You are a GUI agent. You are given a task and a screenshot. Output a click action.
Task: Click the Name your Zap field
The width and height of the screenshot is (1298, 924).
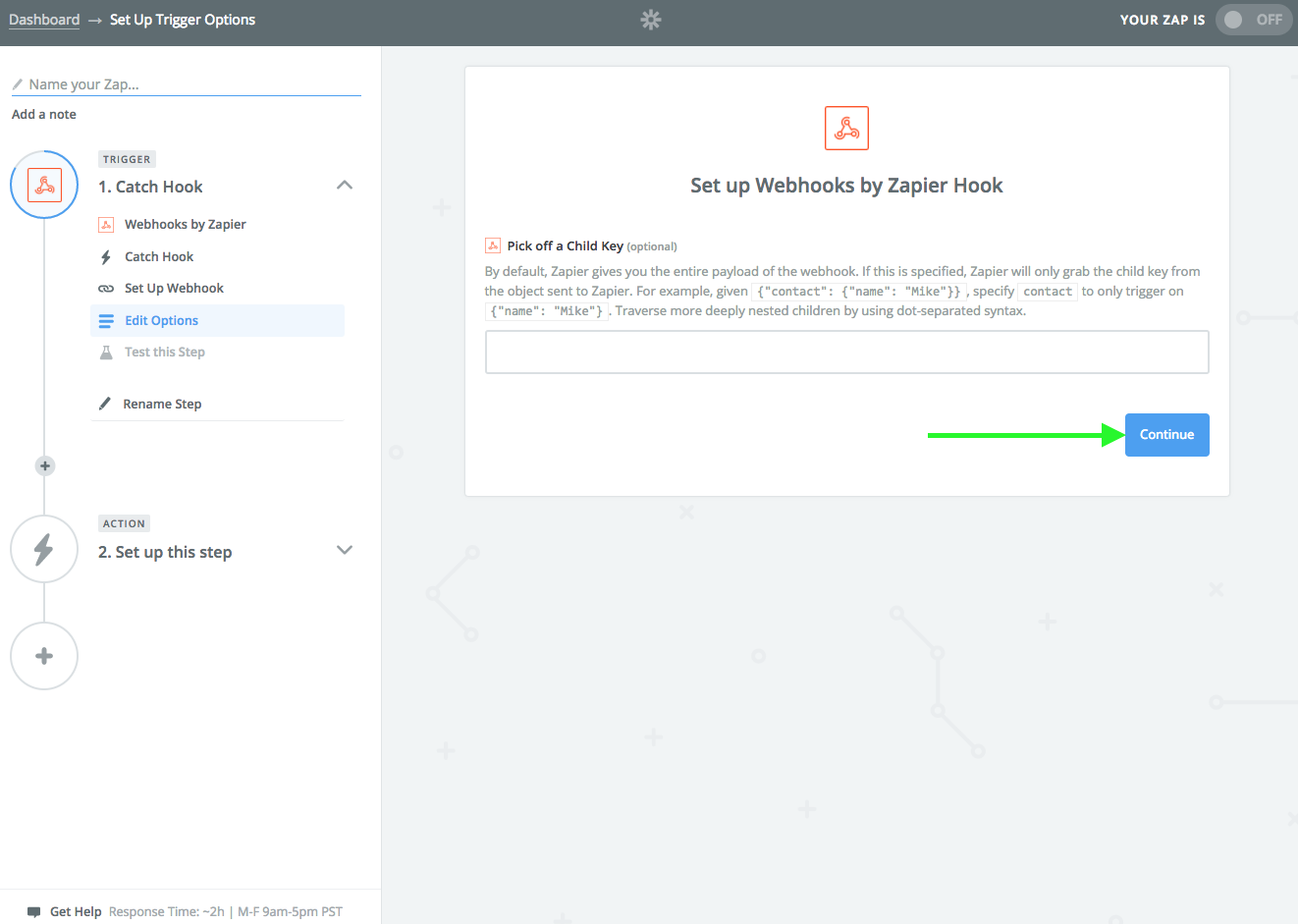[187, 84]
